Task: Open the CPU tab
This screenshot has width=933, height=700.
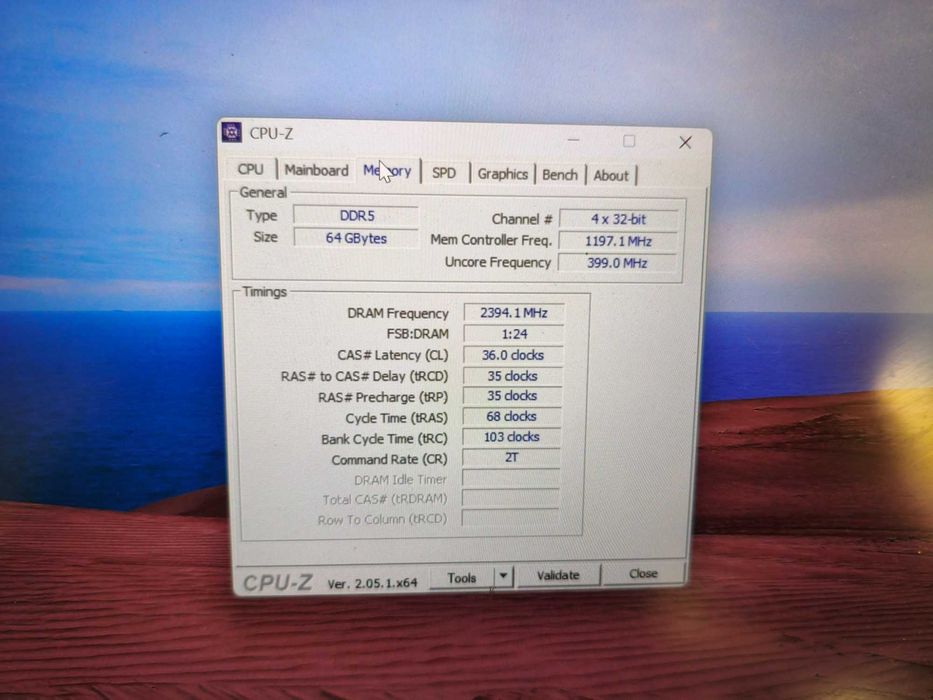Action: tap(251, 169)
